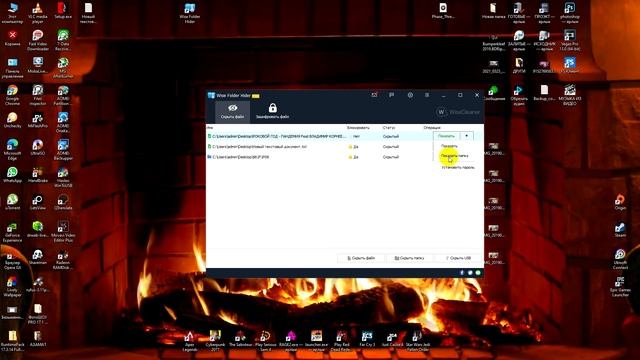Open the Steam desktop icon
640x360 pixels.
(620, 229)
